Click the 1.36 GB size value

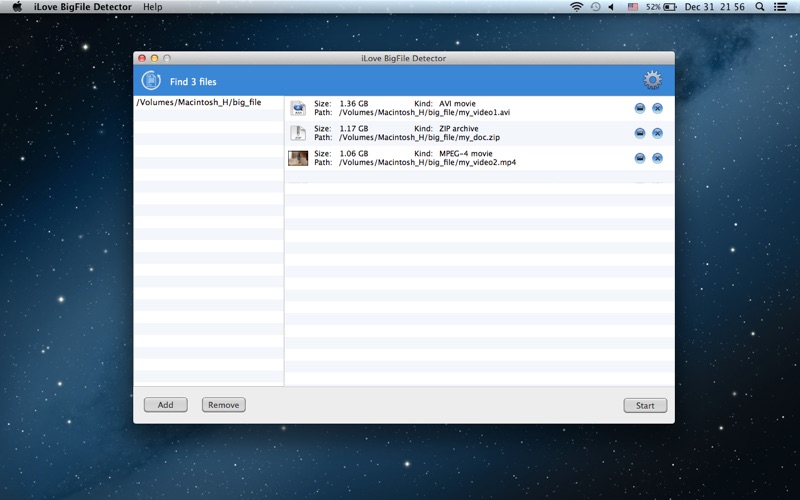point(354,104)
